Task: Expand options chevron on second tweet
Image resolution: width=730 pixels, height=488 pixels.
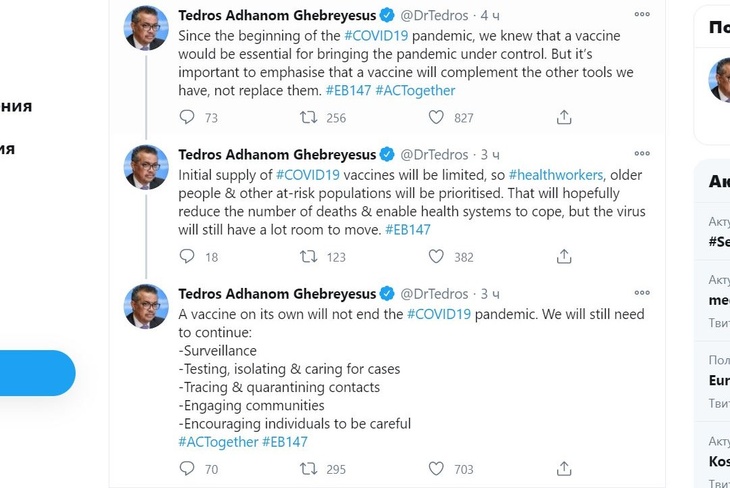Action: coord(641,154)
